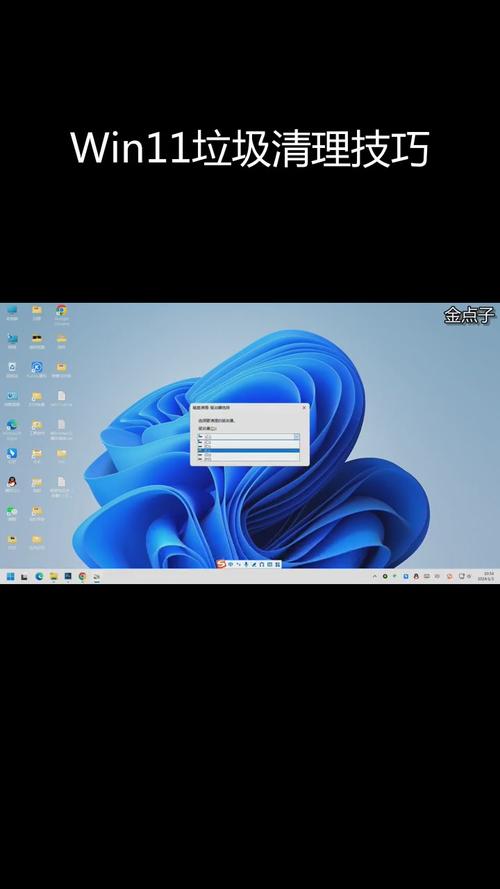The width and height of the screenshot is (500, 889).
Task: Open File Explorer from the taskbar
Action: [54, 577]
